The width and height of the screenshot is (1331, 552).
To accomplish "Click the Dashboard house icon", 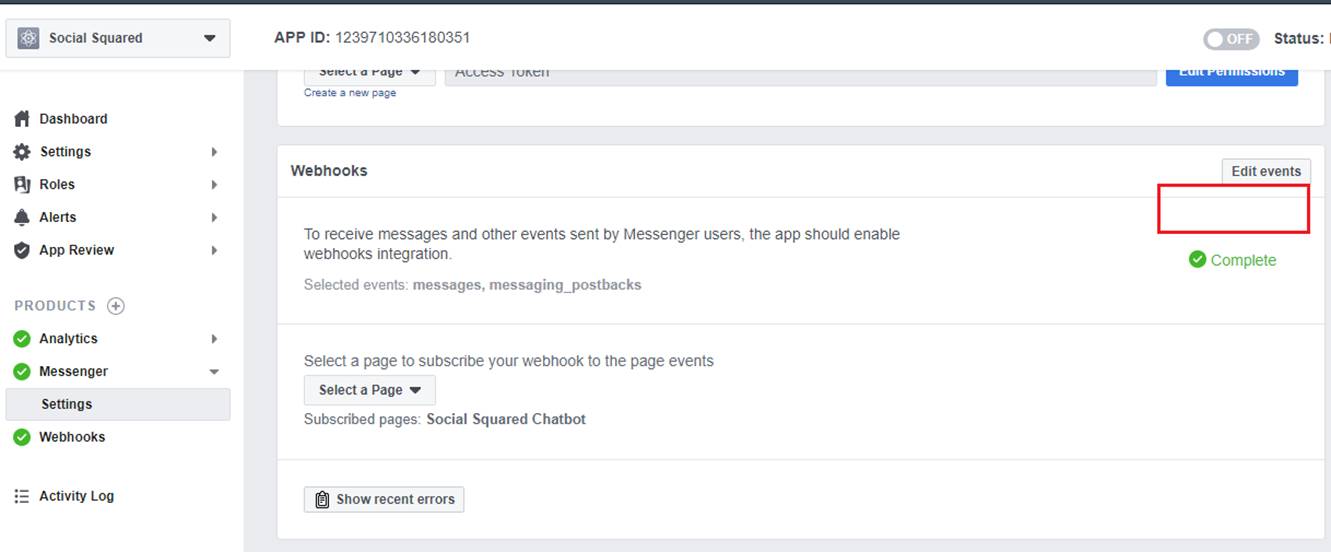I will tap(22, 119).
